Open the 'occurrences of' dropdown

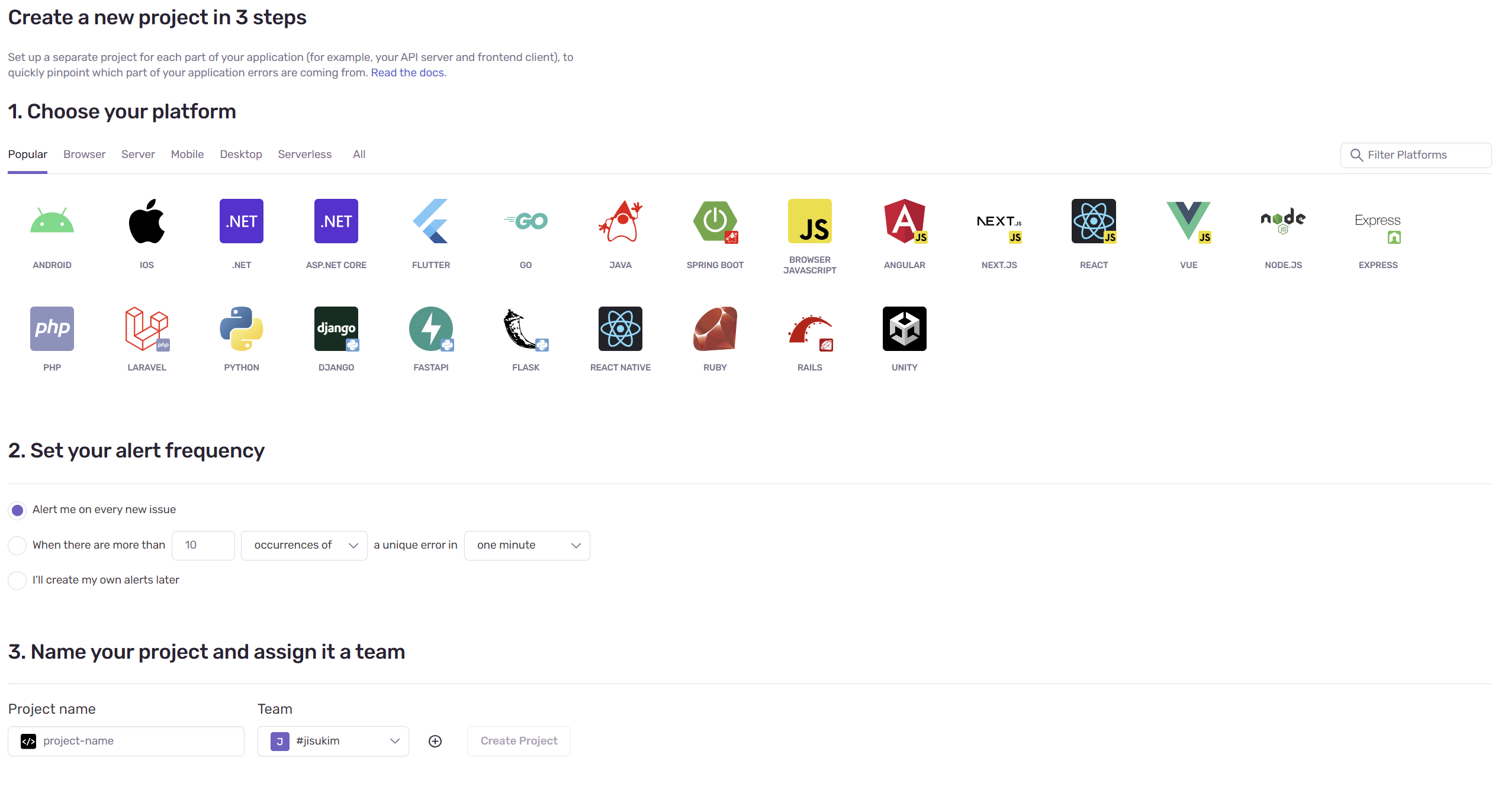click(x=304, y=545)
